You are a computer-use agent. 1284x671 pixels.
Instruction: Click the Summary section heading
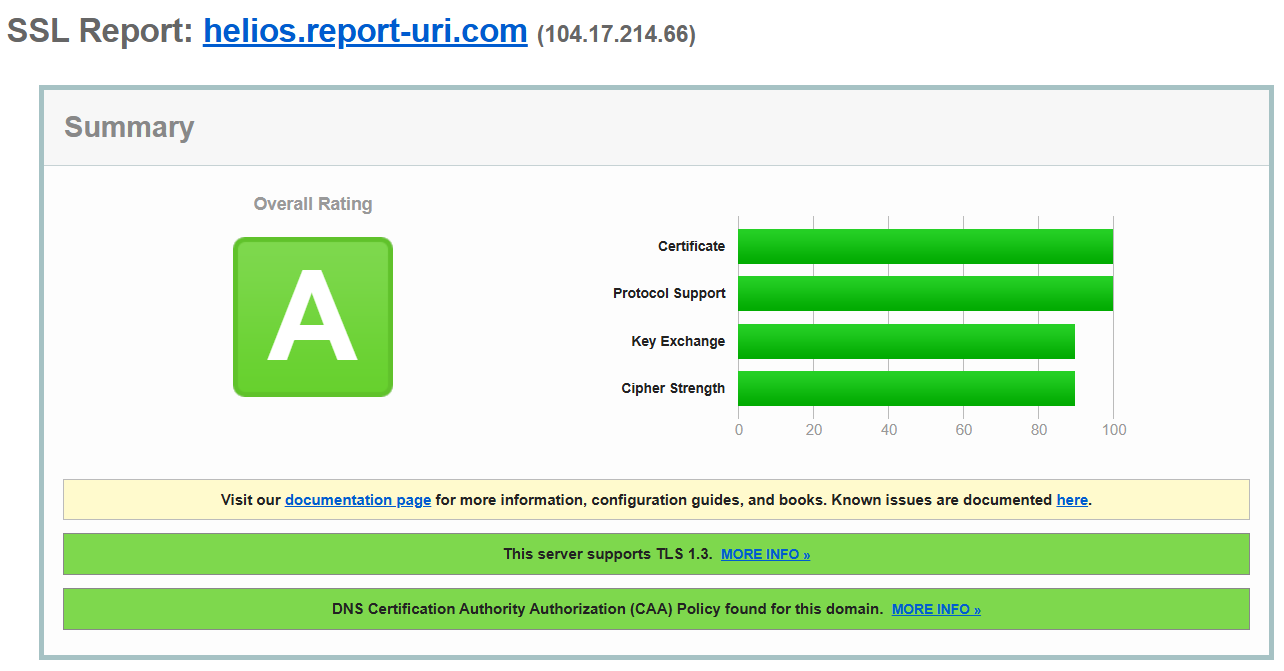tap(129, 128)
